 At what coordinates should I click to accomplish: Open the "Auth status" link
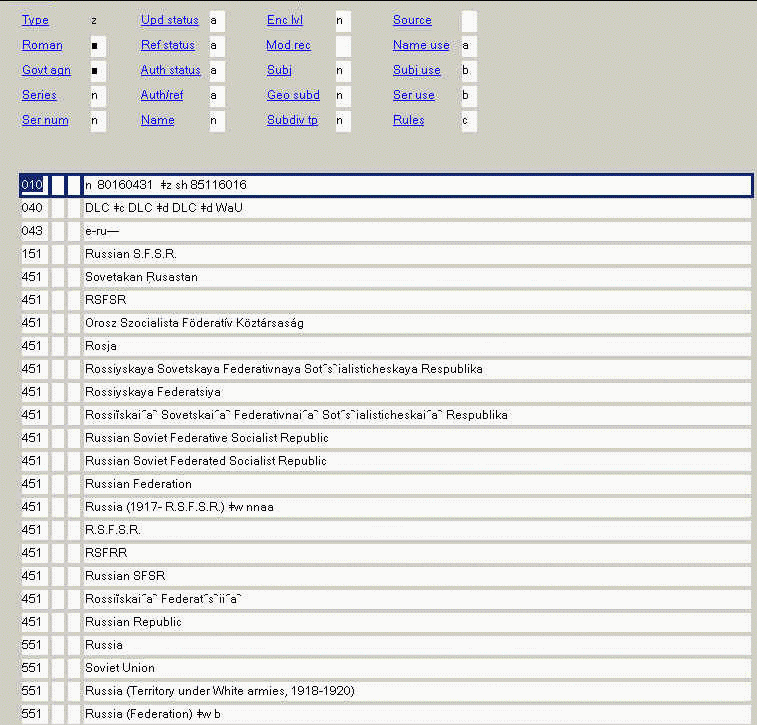tap(170, 70)
